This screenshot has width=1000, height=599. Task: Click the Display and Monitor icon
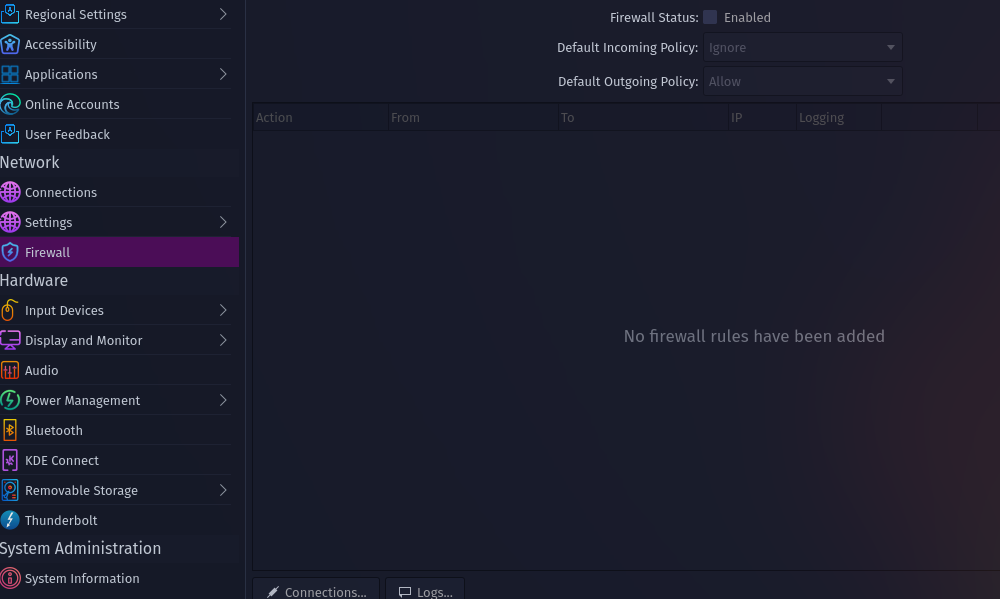(10, 340)
